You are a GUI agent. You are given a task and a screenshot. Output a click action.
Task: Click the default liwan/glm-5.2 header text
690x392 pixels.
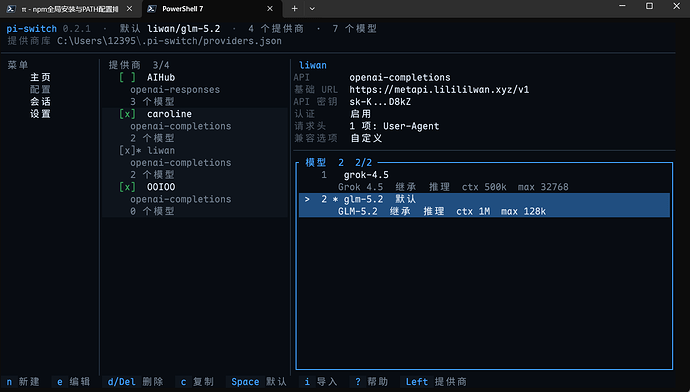pyautogui.click(x=184, y=29)
